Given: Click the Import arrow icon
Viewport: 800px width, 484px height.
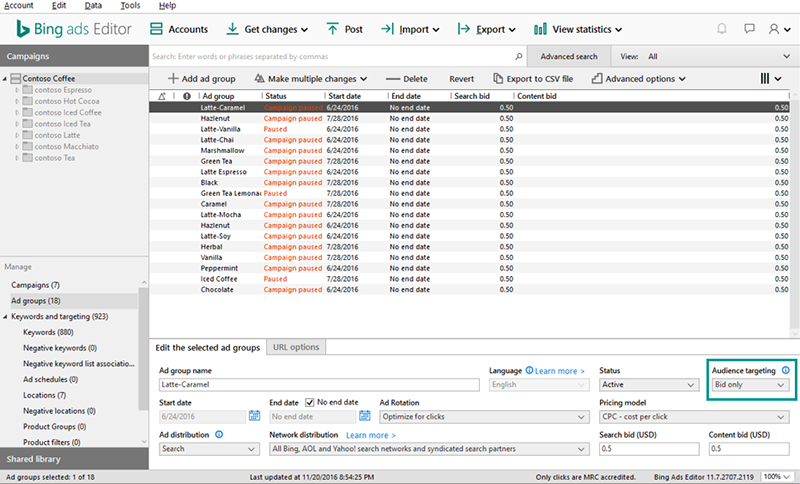Looking at the screenshot, I should tap(387, 29).
